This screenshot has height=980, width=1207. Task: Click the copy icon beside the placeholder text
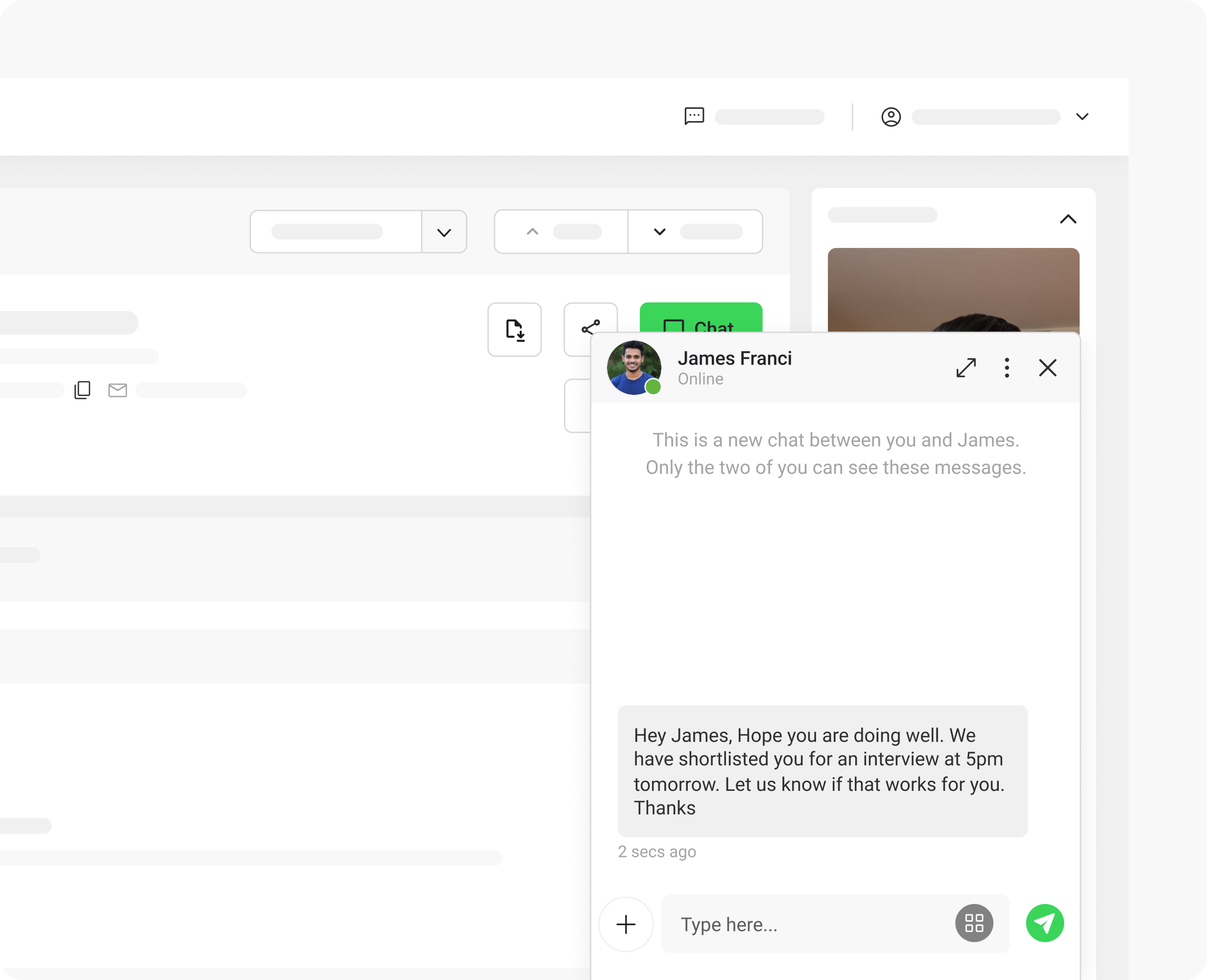(x=82, y=390)
